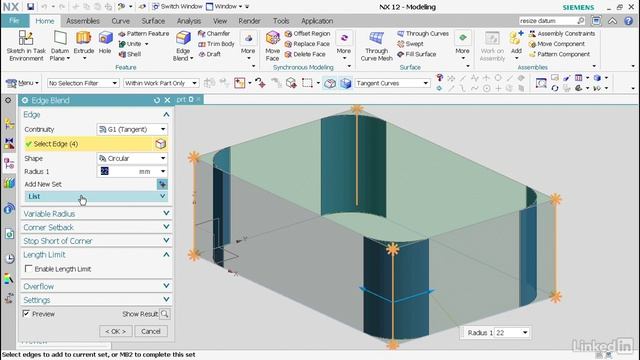Reset the Edge Blend dialog
The height and width of the screenshot is (360, 640).
click(x=157, y=100)
